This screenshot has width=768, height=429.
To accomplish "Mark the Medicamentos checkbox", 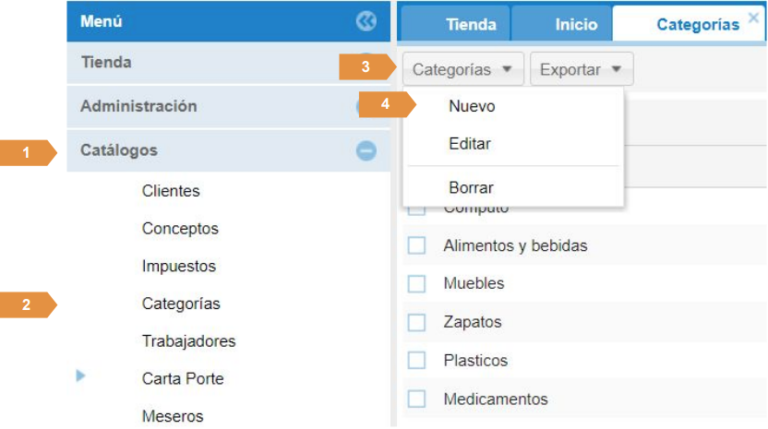I will (417, 399).
